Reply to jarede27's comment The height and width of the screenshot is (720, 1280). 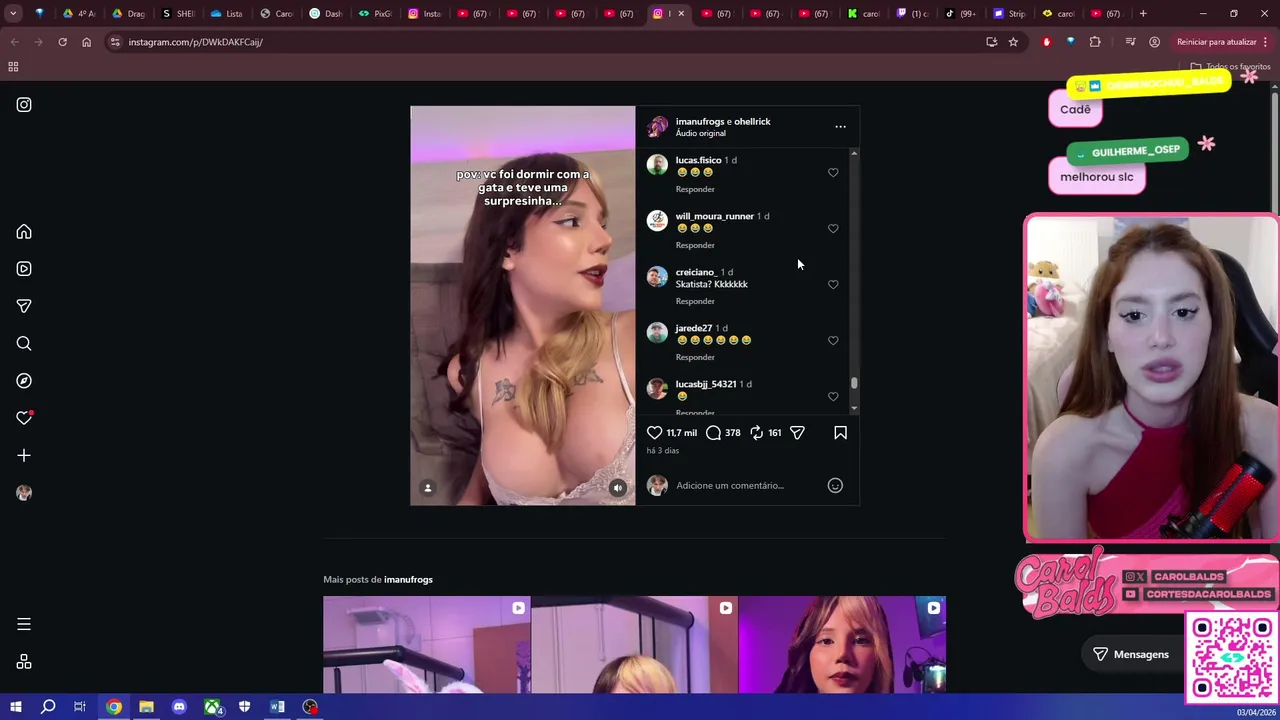(695, 357)
